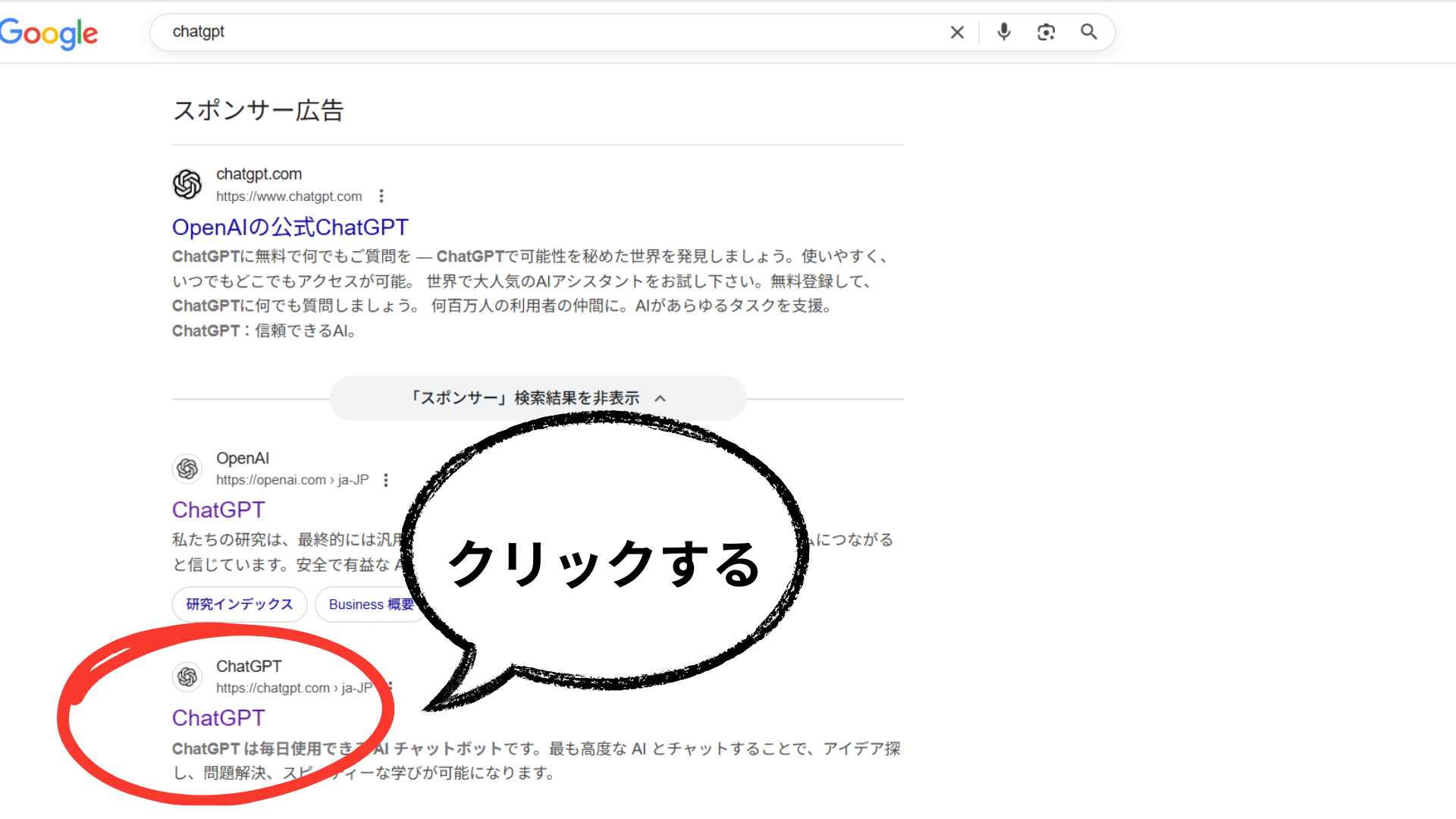Click the chatgpt.com sponsored favicon

pos(187,184)
